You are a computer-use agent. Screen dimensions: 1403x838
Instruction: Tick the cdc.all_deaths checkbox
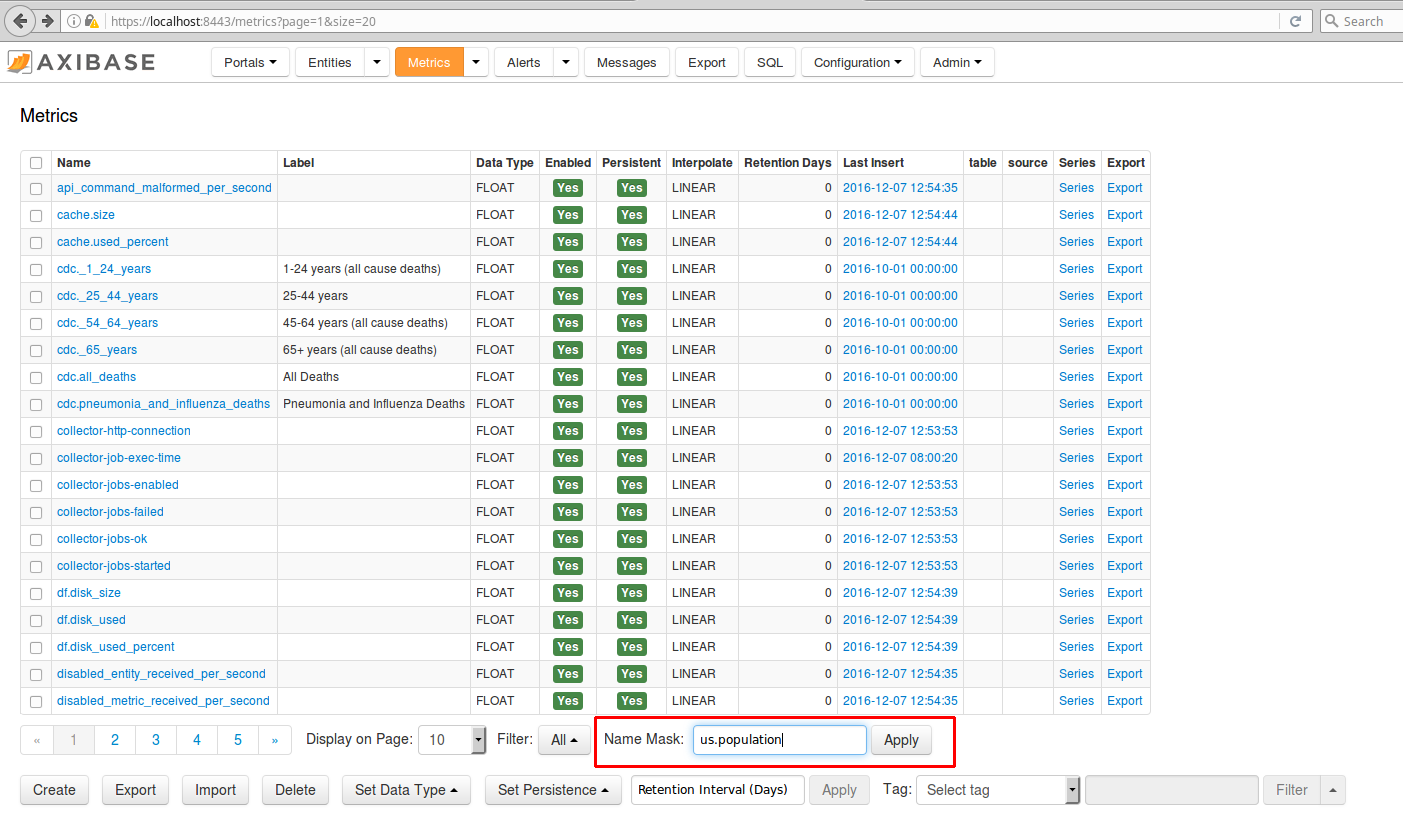tap(36, 377)
